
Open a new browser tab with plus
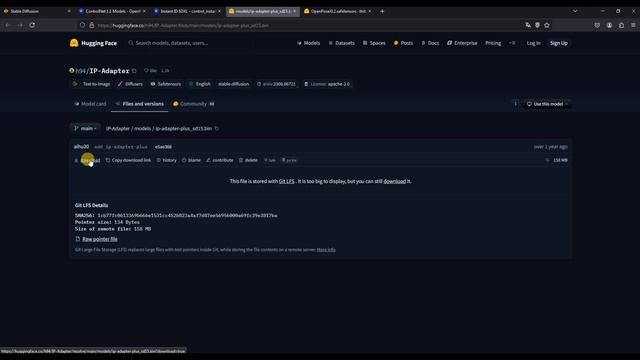coord(382,11)
